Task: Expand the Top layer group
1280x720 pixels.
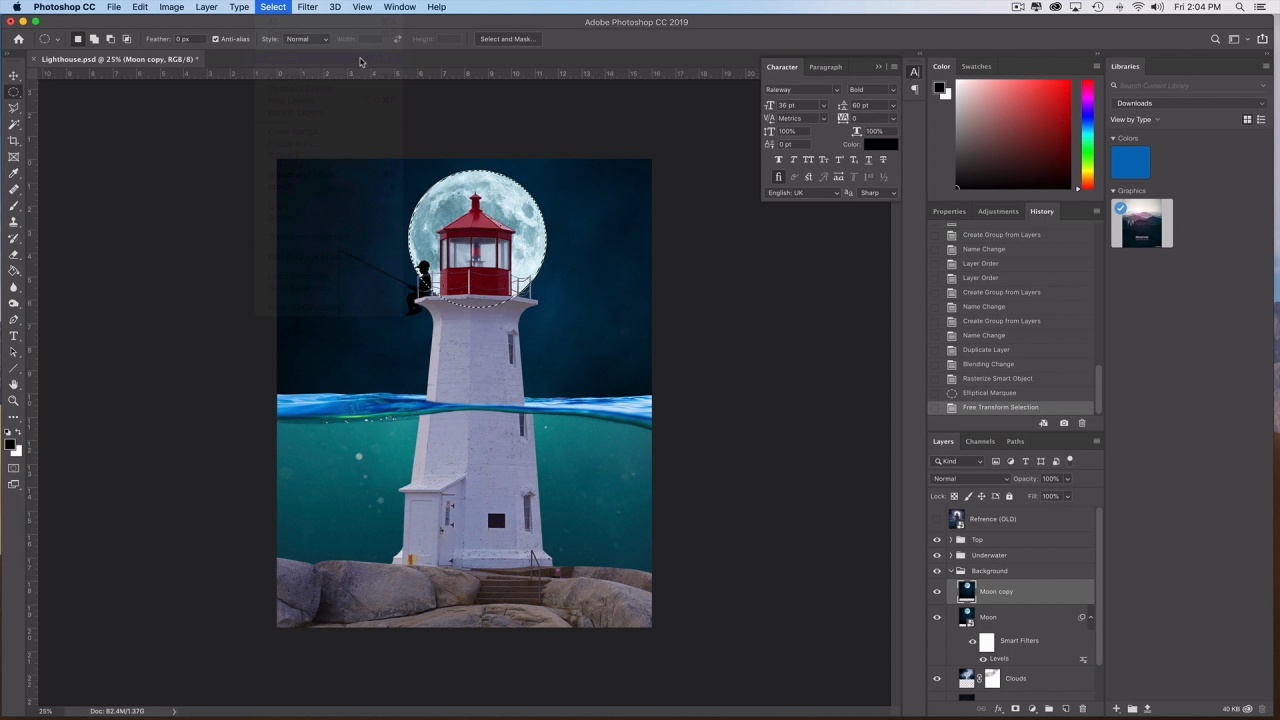Action: point(950,540)
